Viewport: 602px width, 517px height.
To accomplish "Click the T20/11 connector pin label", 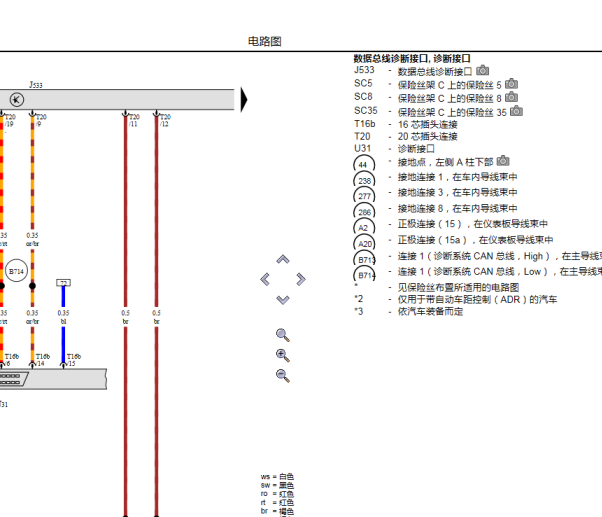I will click(134, 120).
